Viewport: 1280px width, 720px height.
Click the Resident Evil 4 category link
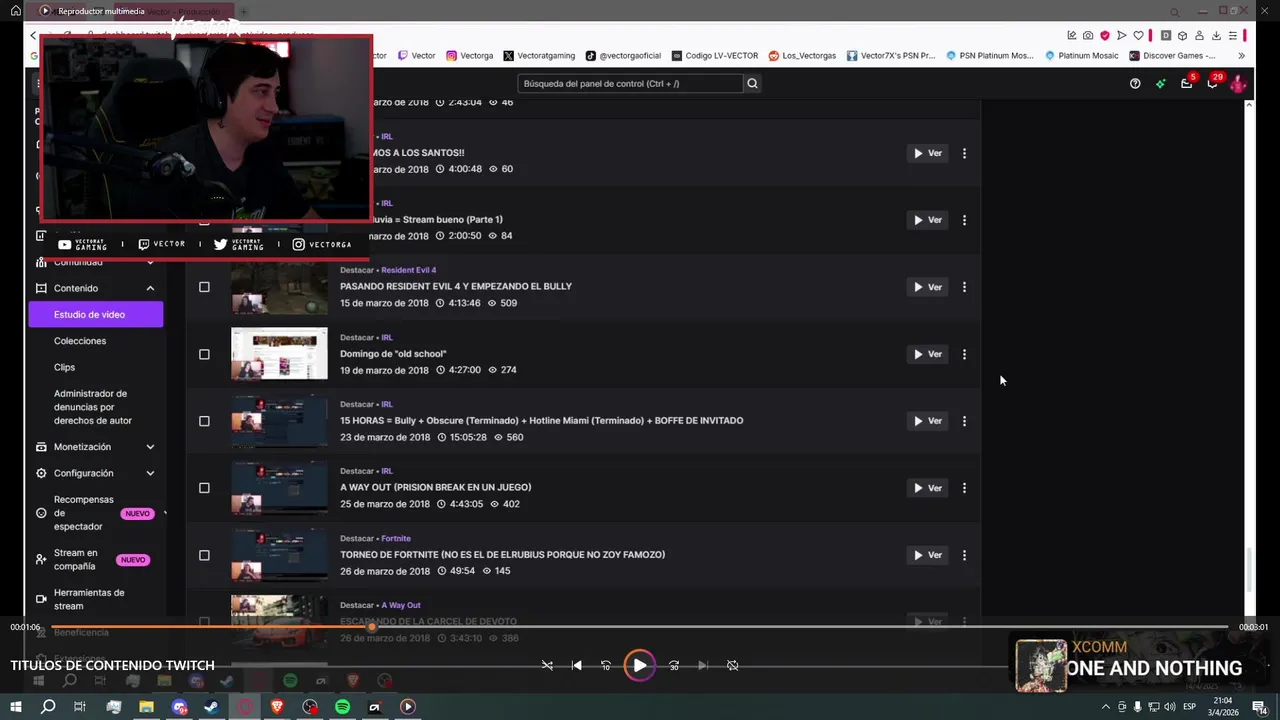coord(408,270)
